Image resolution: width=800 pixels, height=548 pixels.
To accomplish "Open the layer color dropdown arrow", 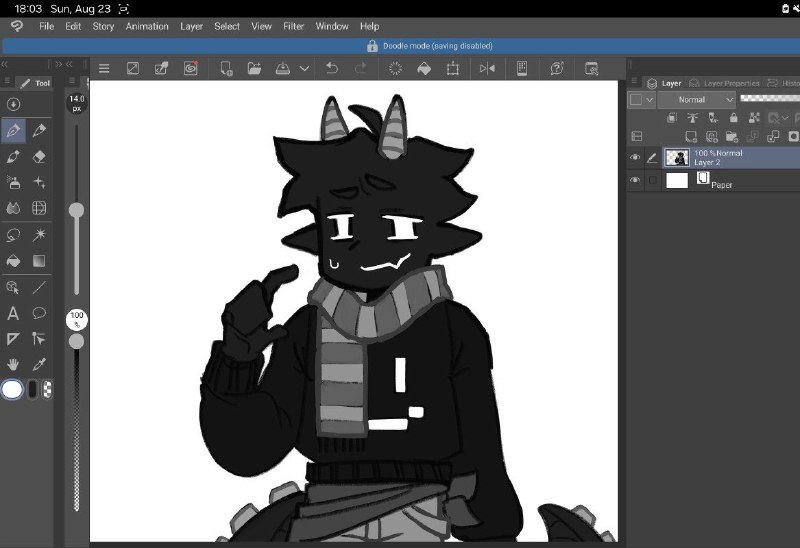I will click(x=649, y=99).
